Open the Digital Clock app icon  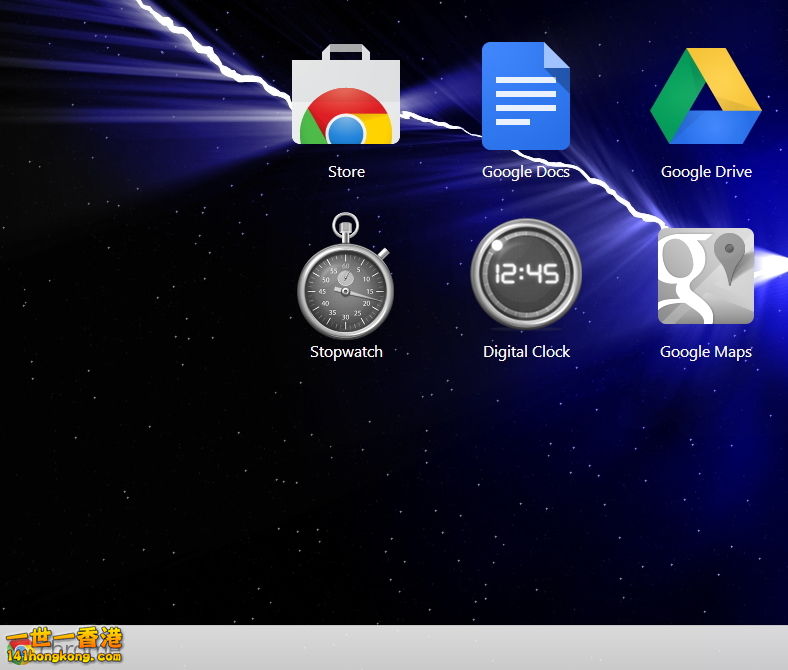click(x=526, y=275)
